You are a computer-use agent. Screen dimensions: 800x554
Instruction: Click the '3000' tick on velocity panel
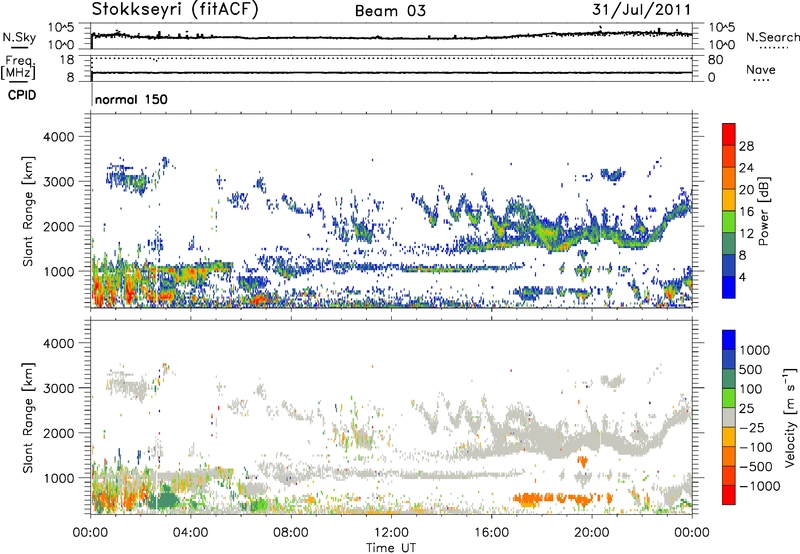(58, 388)
